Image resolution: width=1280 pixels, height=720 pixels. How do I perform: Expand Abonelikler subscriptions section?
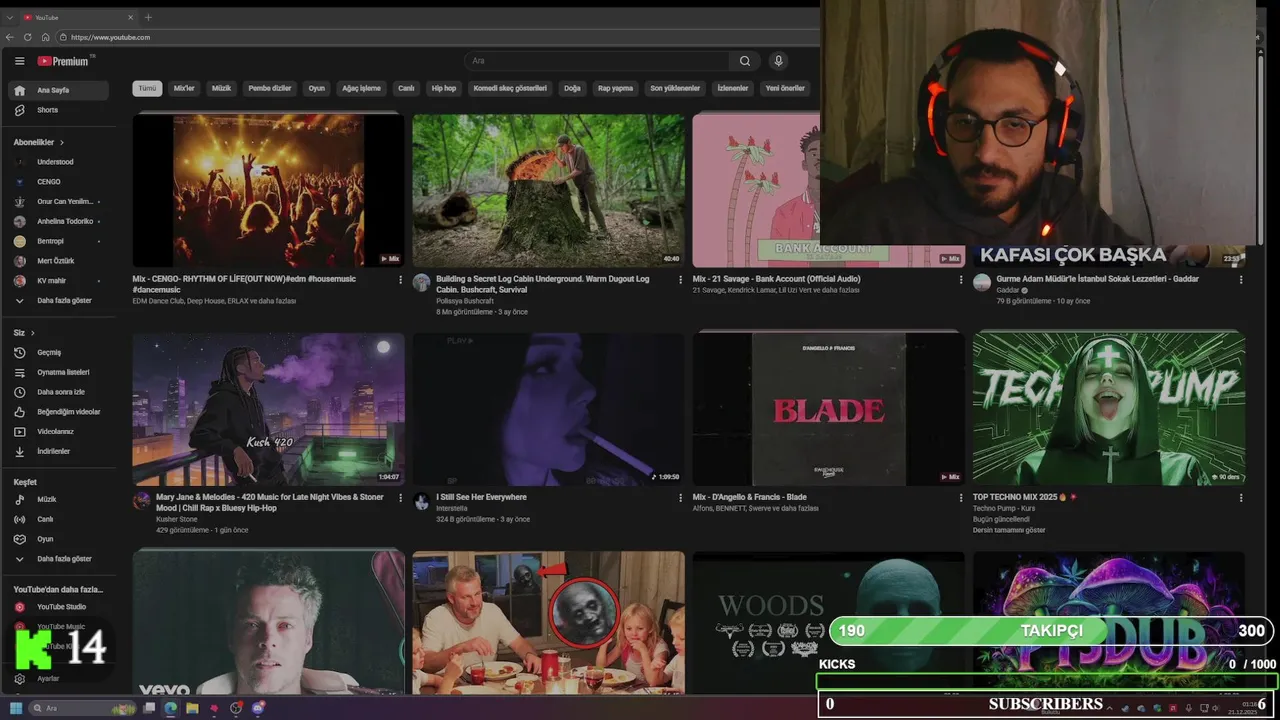point(39,142)
